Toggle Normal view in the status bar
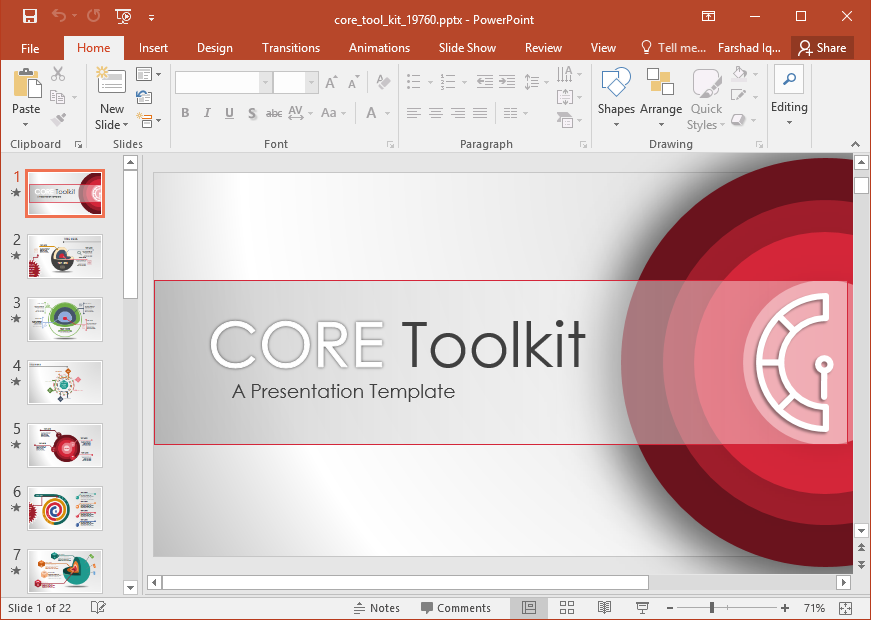871x620 pixels. tap(529, 608)
